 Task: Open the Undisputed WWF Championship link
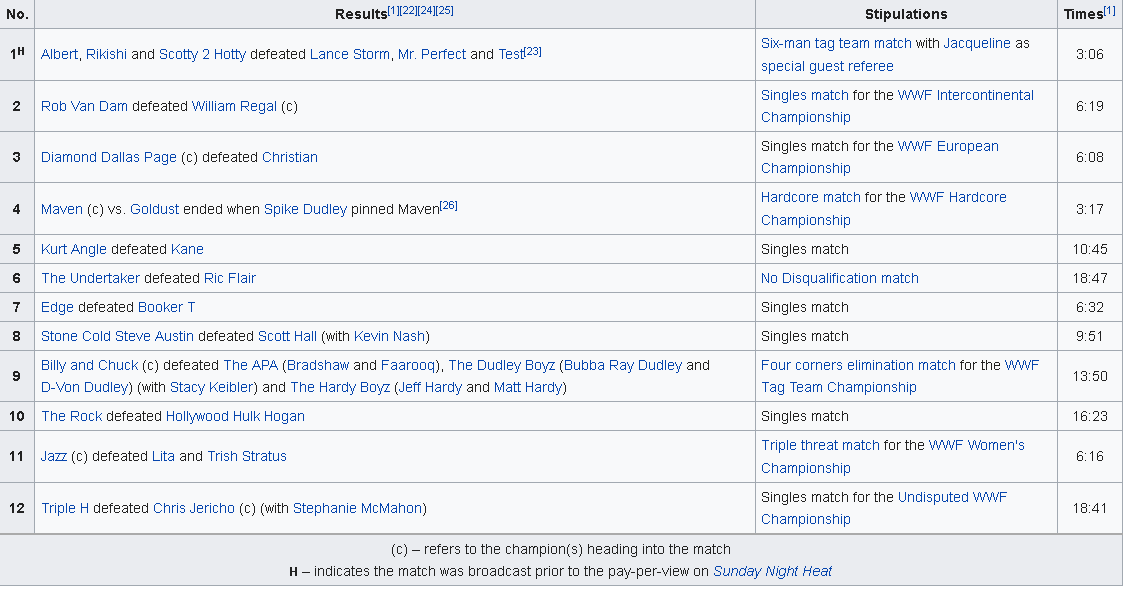pyautogui.click(x=952, y=497)
